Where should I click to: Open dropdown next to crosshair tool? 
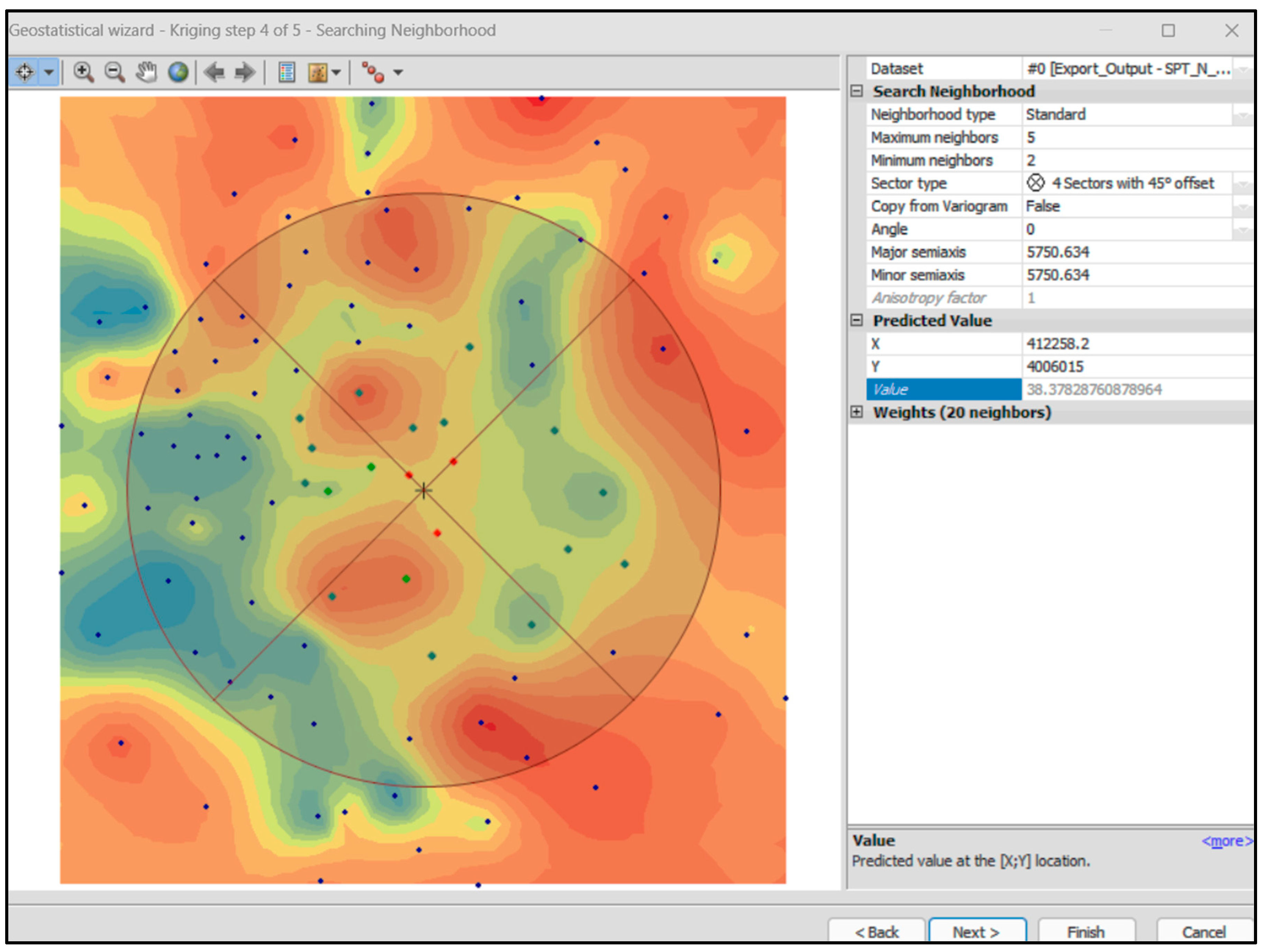[x=49, y=73]
